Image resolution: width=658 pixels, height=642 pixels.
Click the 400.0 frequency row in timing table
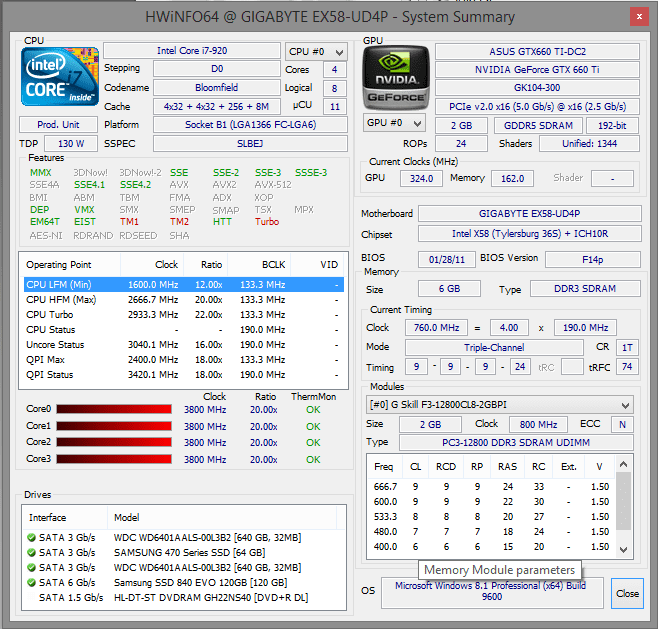[x=491, y=547]
